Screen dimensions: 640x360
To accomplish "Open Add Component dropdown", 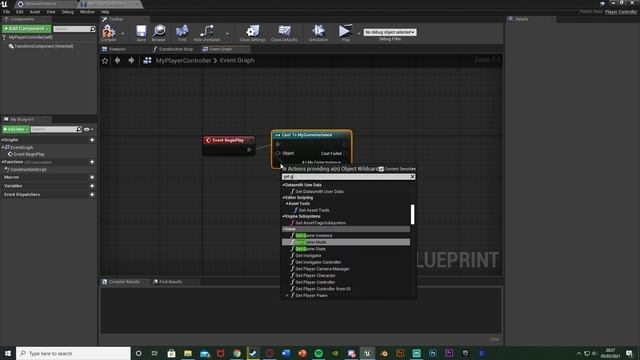I will [x=27, y=29].
